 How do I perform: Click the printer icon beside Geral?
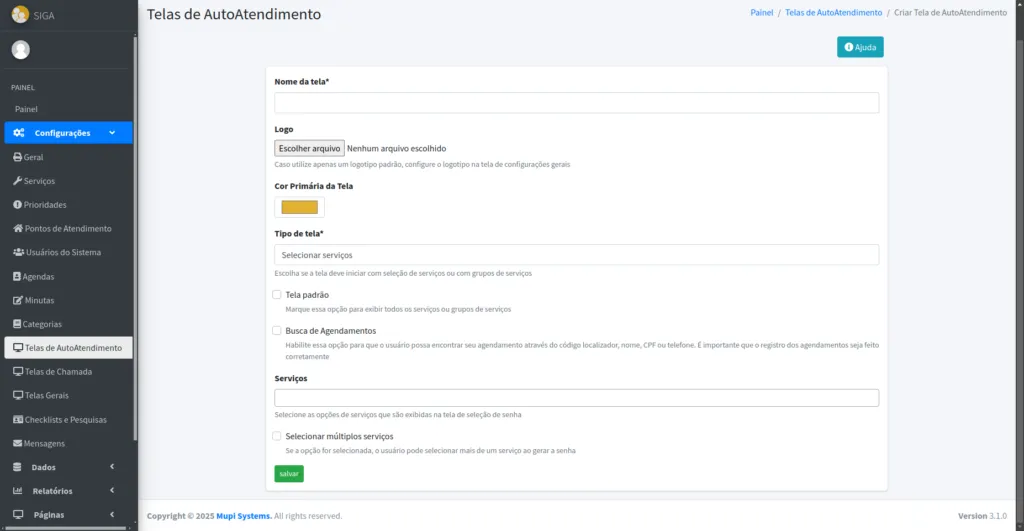pyautogui.click(x=17, y=157)
